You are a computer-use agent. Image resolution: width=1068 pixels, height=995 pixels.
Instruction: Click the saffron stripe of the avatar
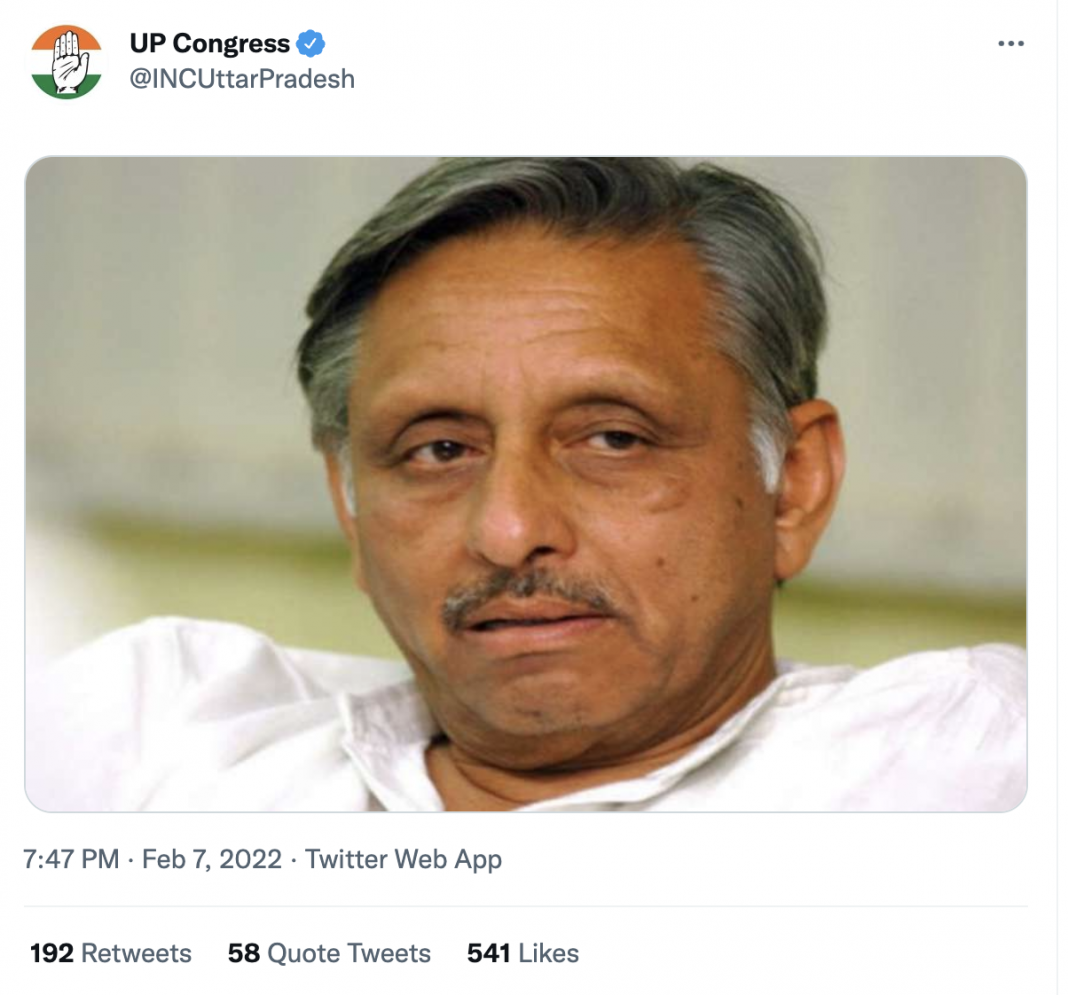coord(67,37)
